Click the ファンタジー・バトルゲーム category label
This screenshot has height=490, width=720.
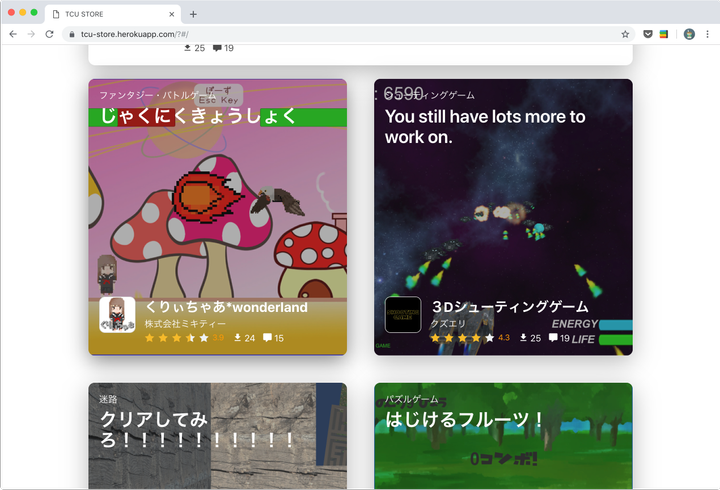tap(157, 95)
